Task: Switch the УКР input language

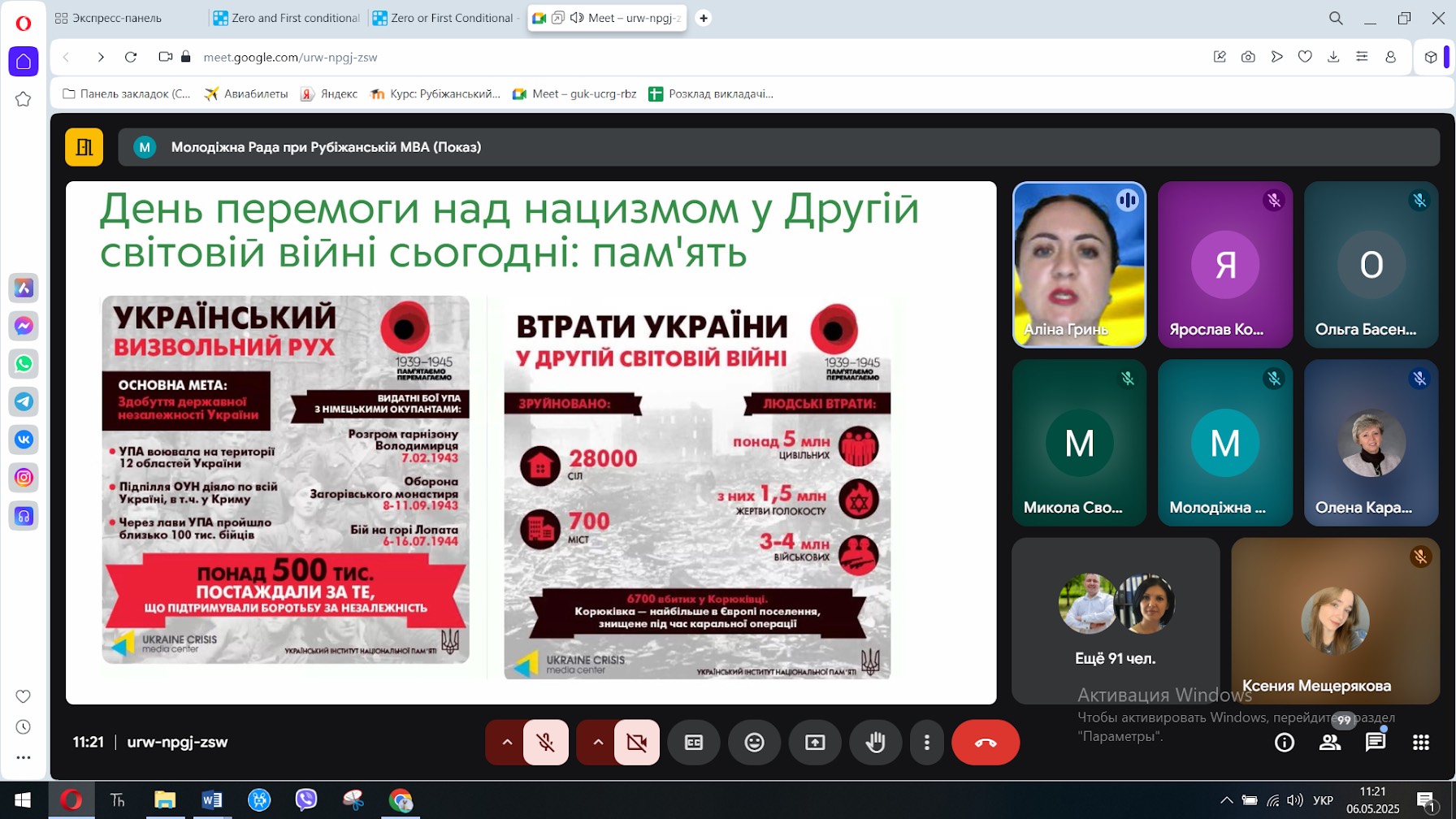Action: click(x=1323, y=800)
